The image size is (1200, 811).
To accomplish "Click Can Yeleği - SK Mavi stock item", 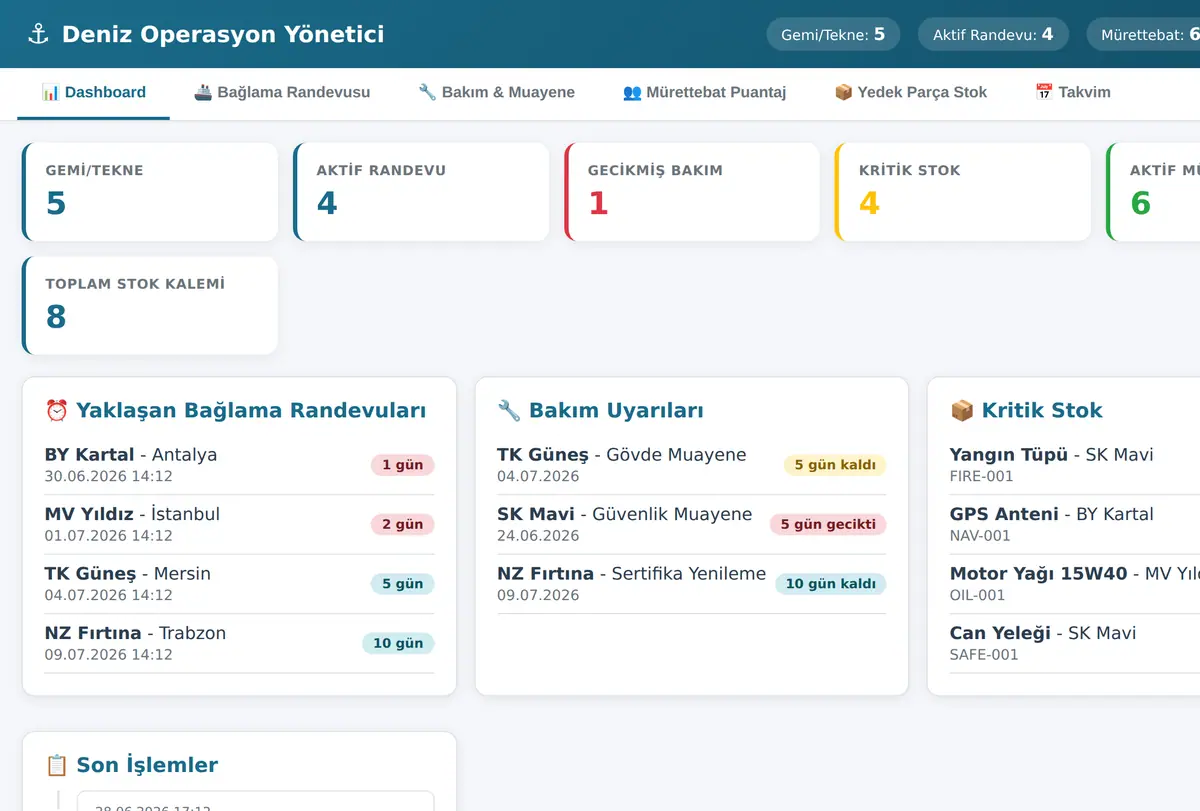I will pyautogui.click(x=1075, y=643).
